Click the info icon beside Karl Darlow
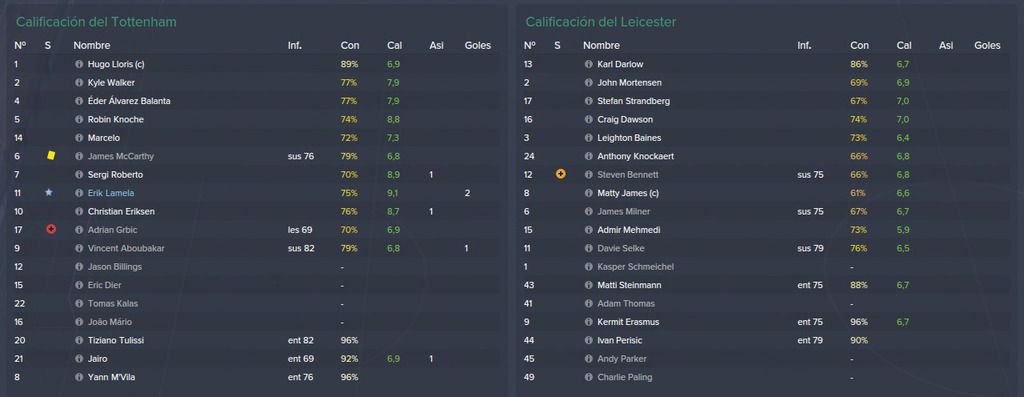 click(588, 65)
